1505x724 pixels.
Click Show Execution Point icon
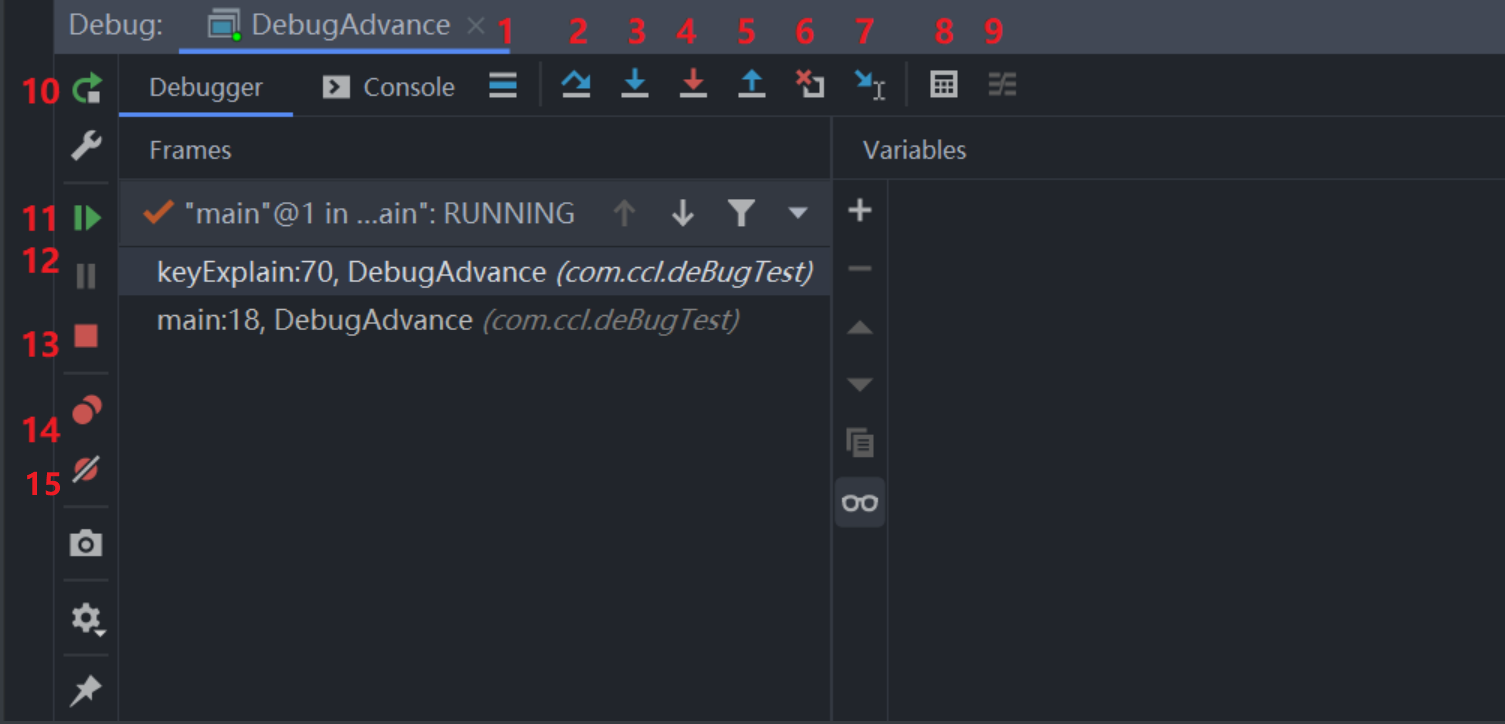(503, 86)
